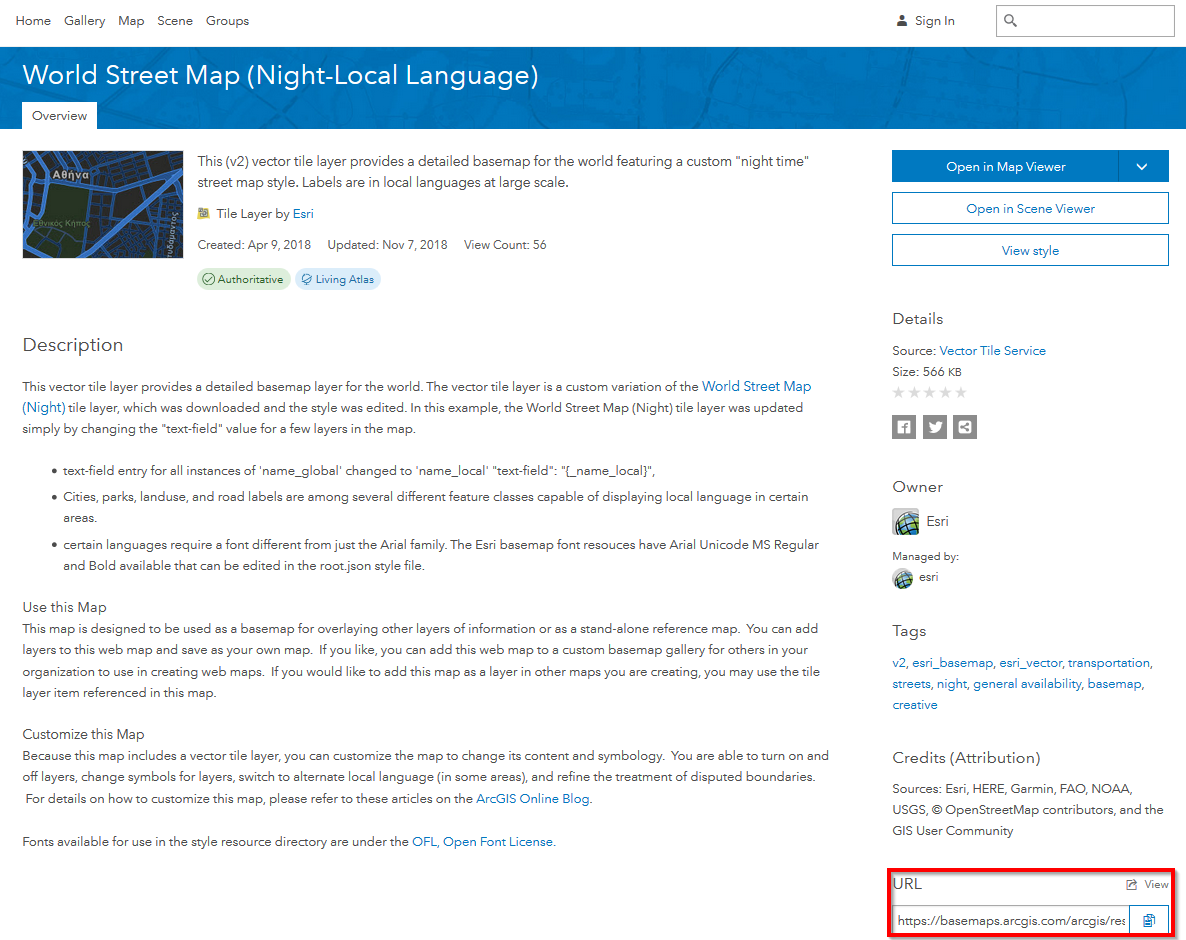Open the View URL external link icon

click(x=1132, y=884)
